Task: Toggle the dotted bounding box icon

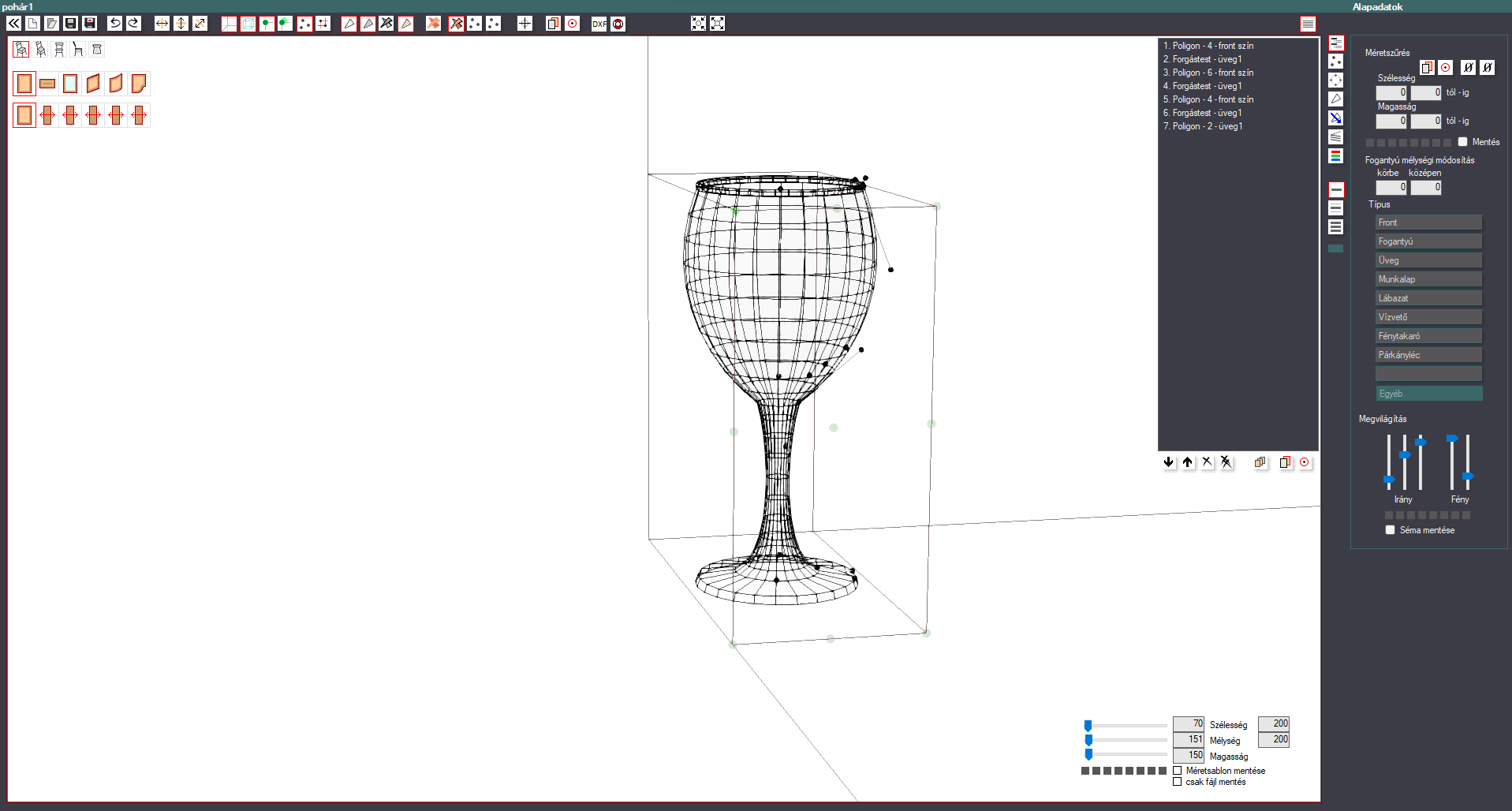Action: point(248,24)
